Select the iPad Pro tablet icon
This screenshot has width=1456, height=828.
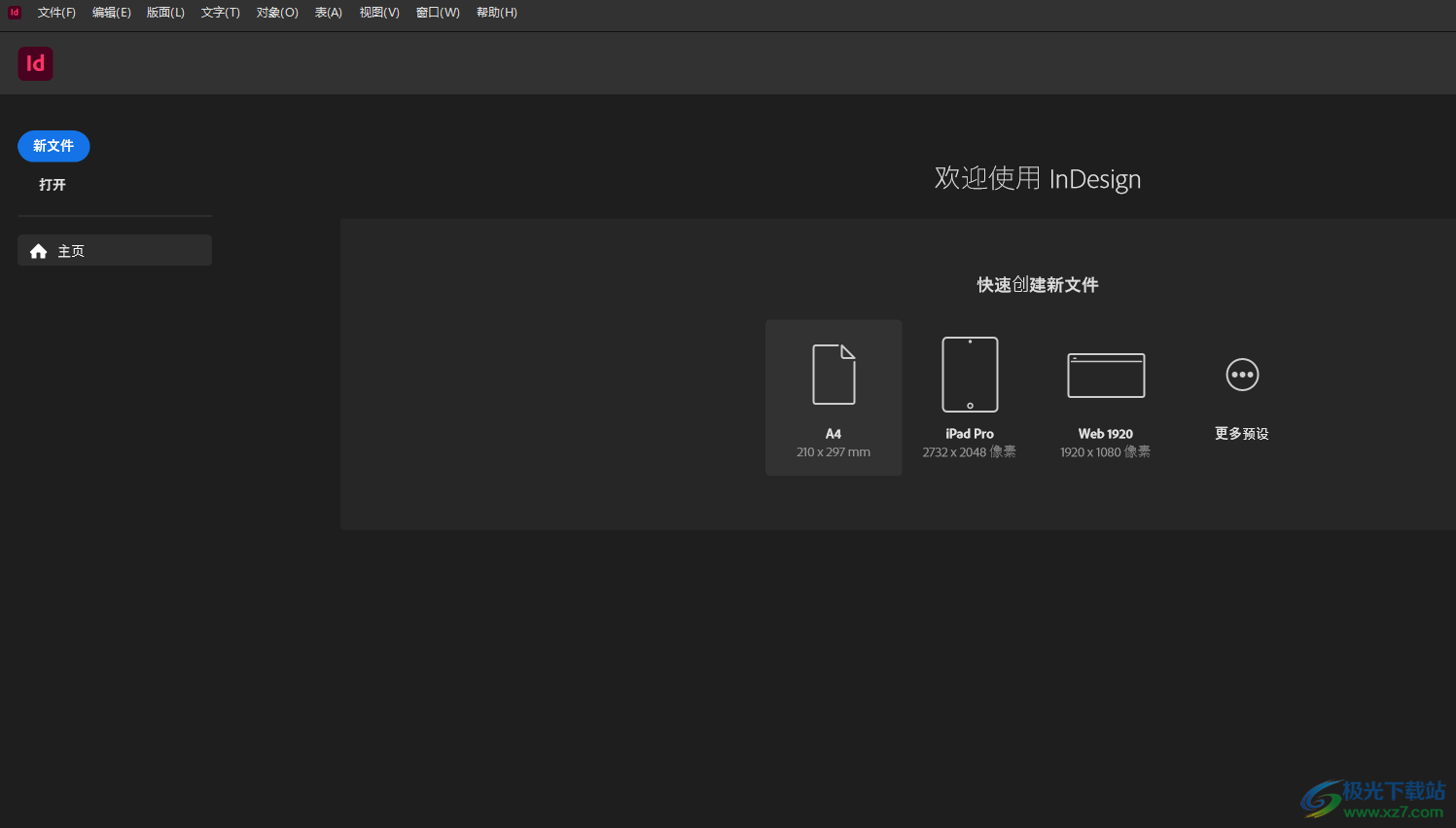970,375
